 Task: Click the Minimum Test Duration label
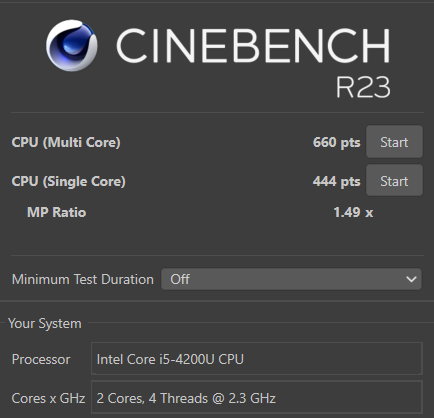(83, 279)
